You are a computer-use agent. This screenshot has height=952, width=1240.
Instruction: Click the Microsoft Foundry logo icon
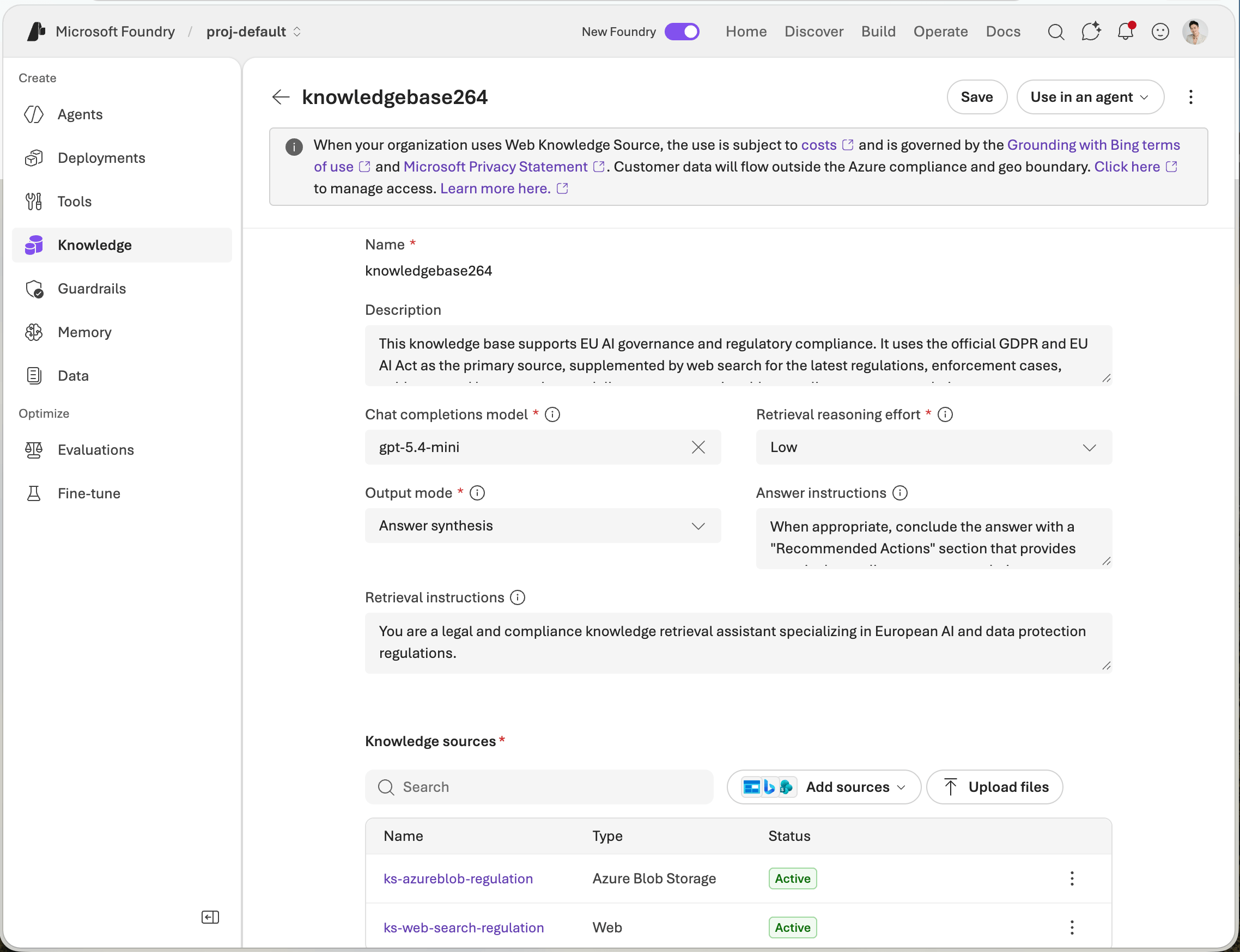pos(37,32)
